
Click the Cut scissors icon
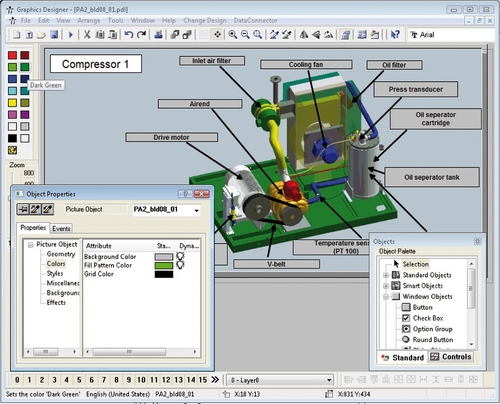tap(87, 35)
